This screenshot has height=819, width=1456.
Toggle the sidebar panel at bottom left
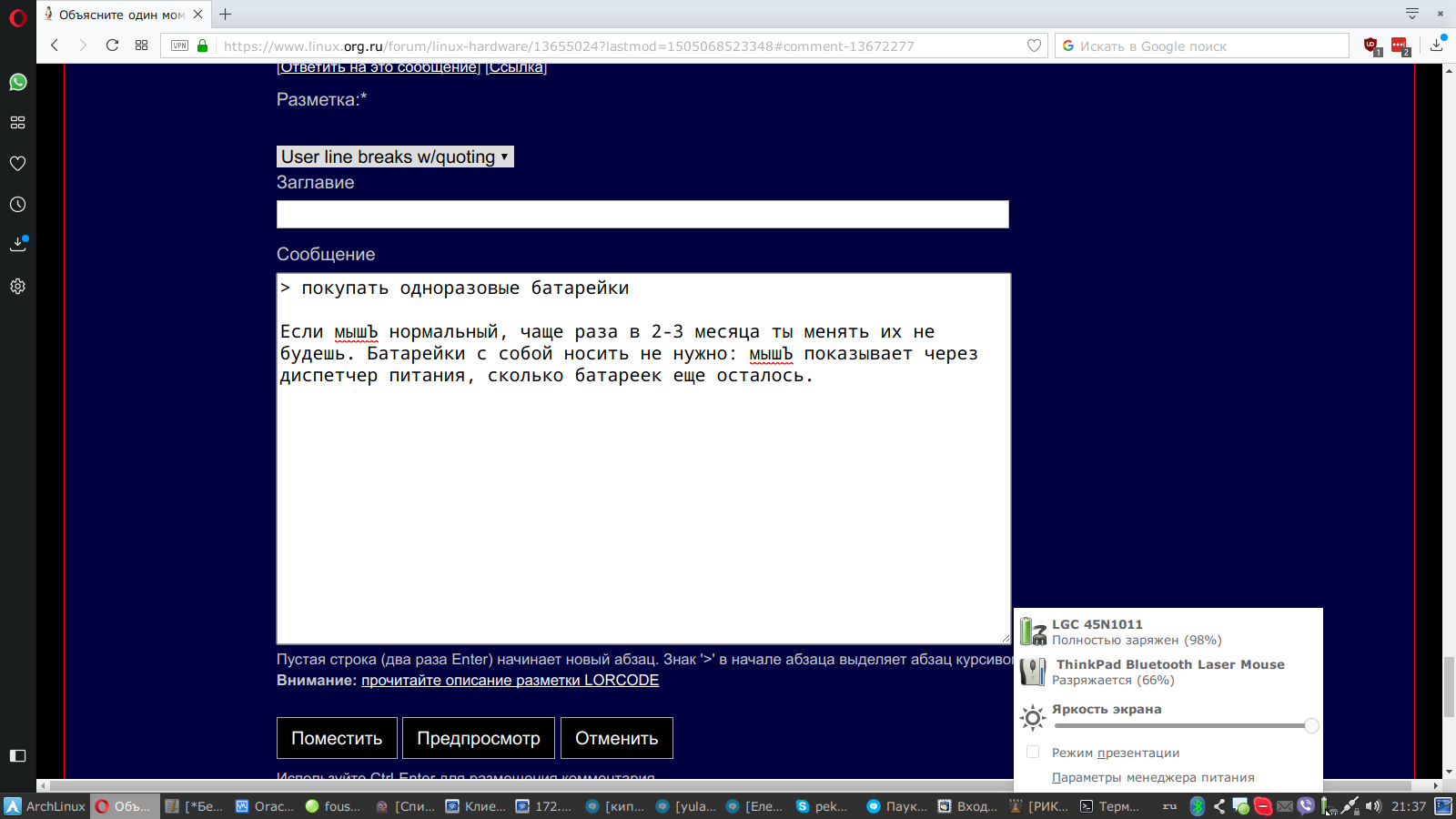(x=17, y=755)
